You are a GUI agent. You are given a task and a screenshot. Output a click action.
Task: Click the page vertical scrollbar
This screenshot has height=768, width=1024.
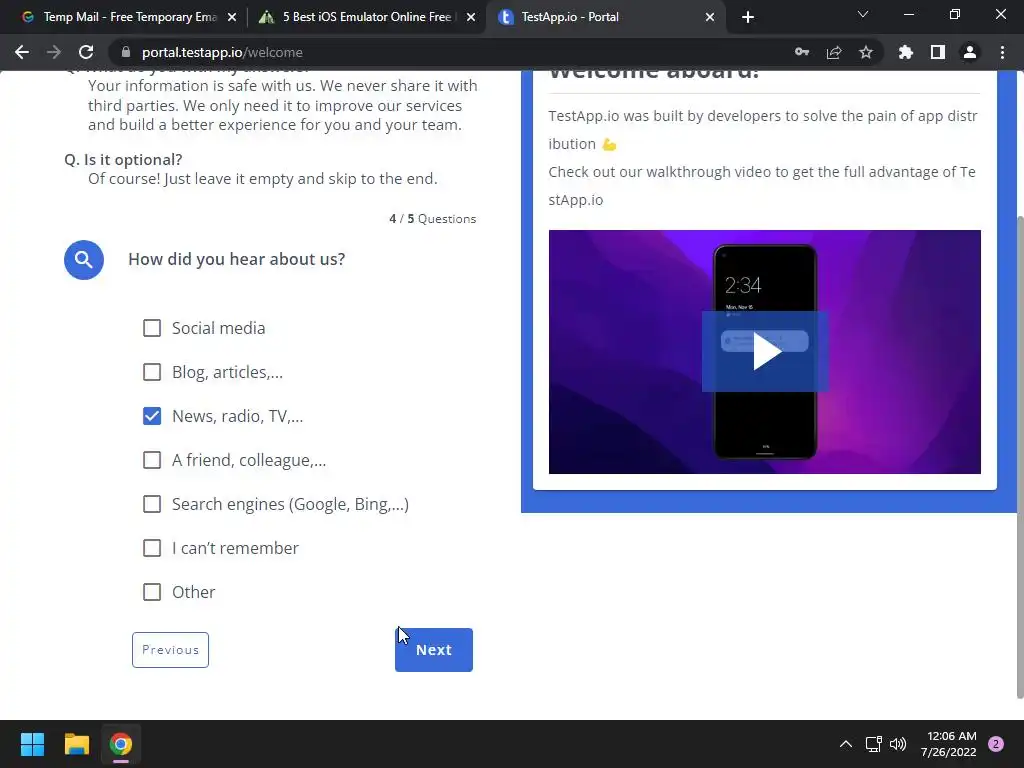pyautogui.click(x=1019, y=457)
